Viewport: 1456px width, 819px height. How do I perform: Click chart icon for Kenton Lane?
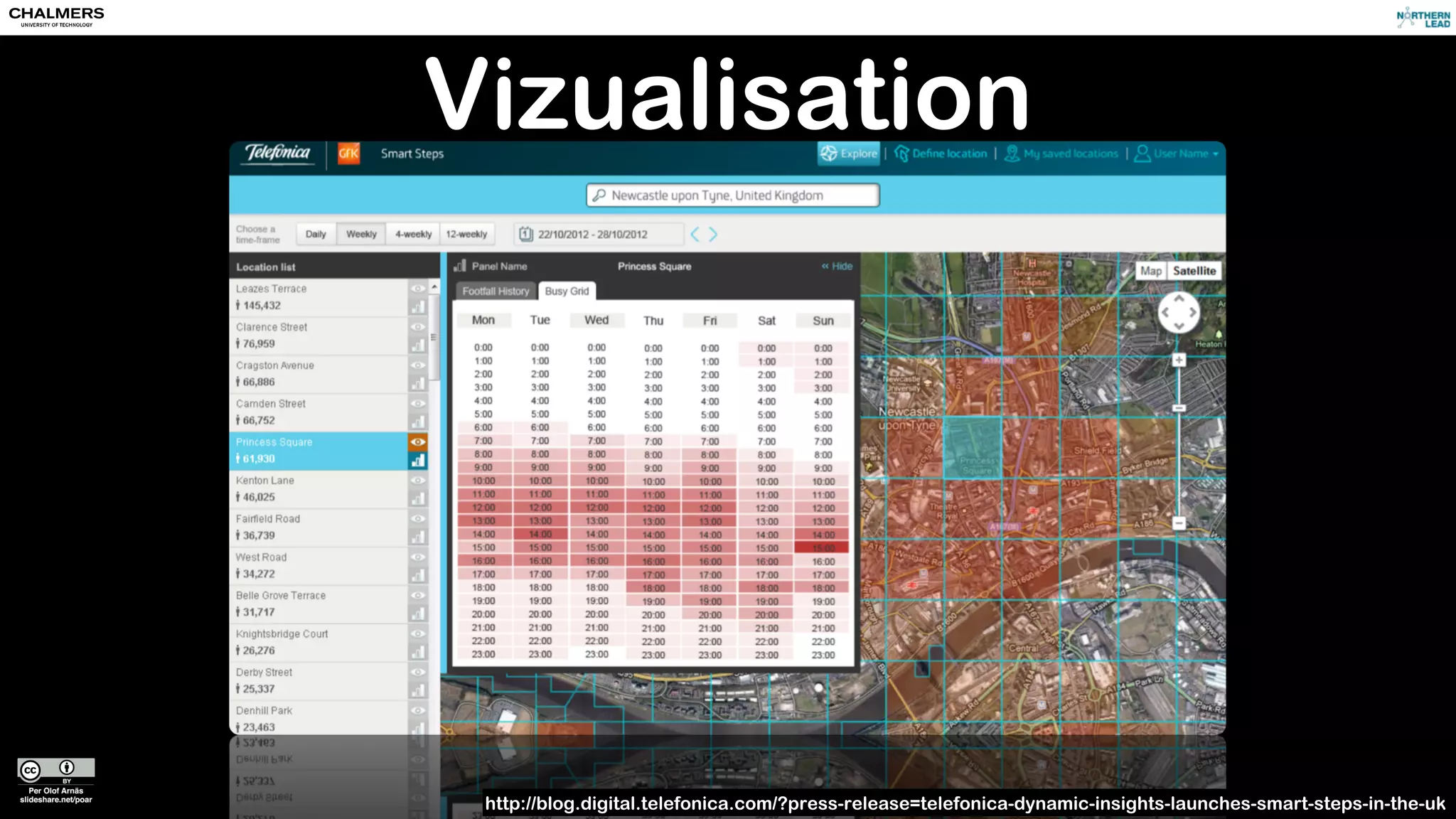(x=418, y=498)
